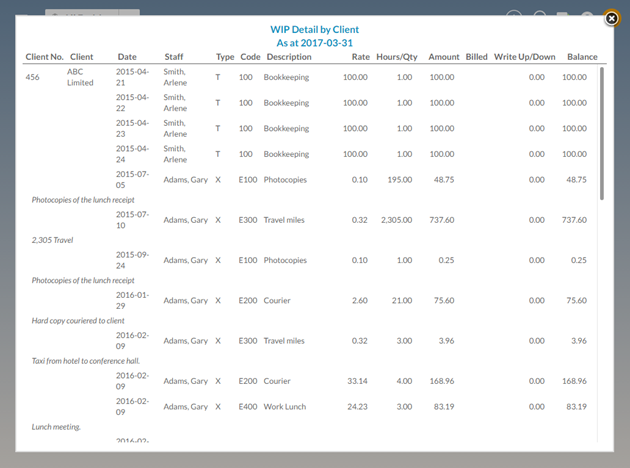Click the 737.60 amount value
The height and width of the screenshot is (468, 630).
439,219
